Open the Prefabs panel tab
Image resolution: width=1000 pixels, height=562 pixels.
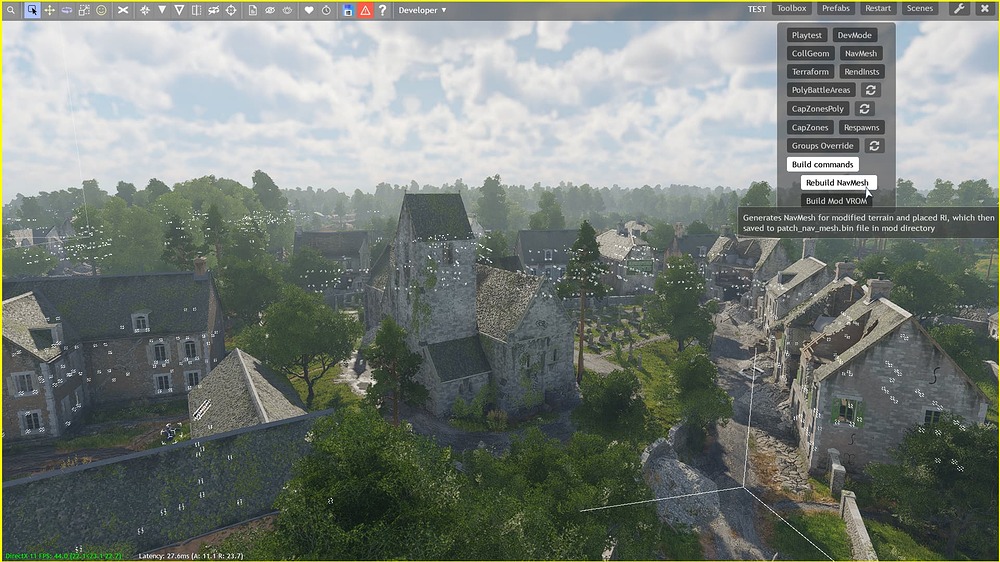[835, 9]
